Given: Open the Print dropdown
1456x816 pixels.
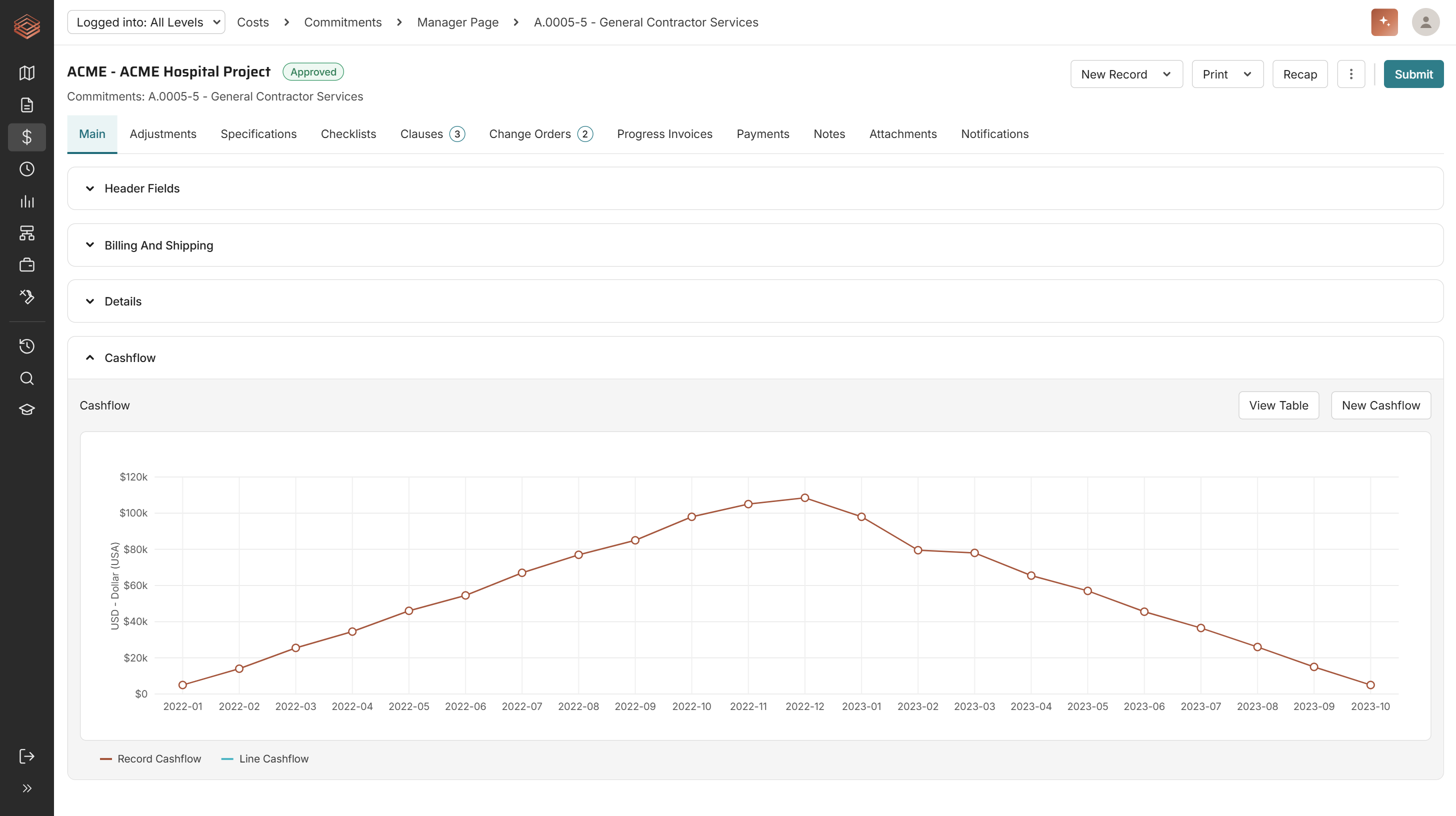Looking at the screenshot, I should click(x=1227, y=74).
